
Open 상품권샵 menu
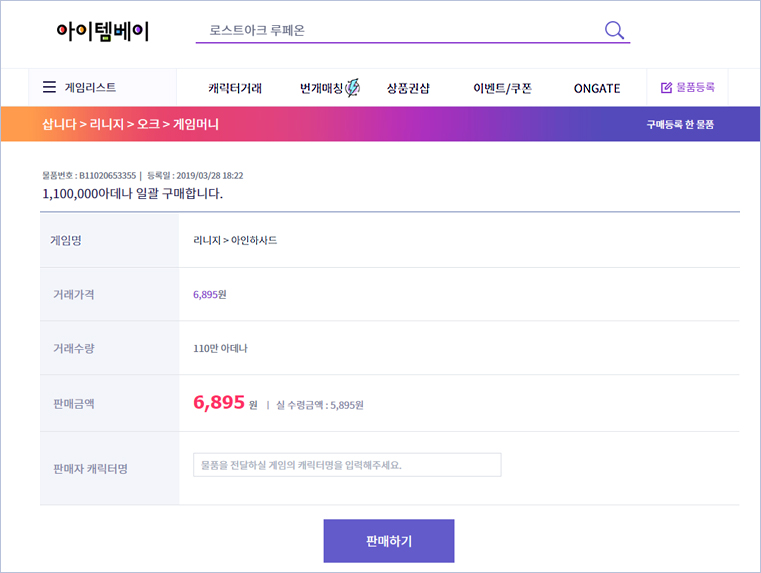tap(408, 88)
